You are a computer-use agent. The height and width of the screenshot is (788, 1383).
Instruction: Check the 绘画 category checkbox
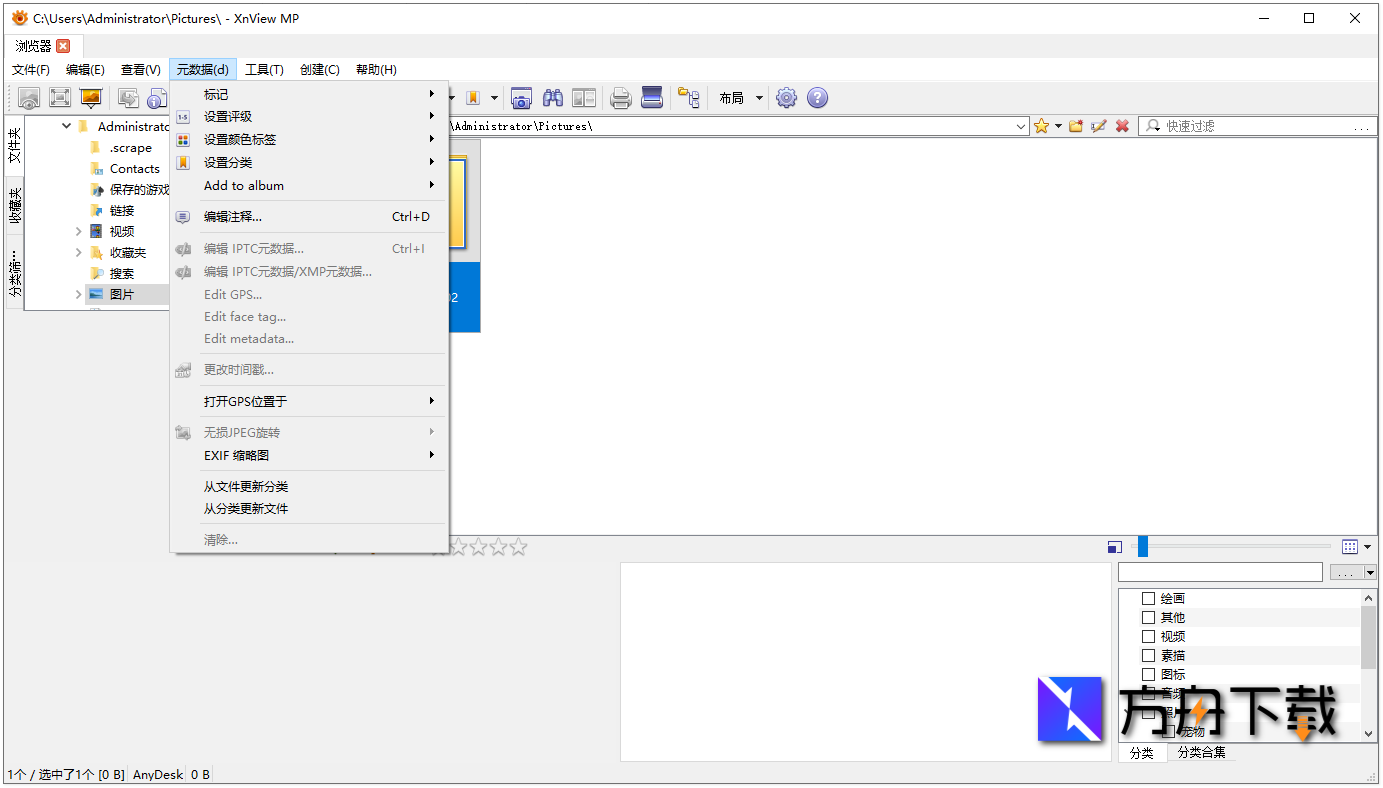coord(1146,598)
